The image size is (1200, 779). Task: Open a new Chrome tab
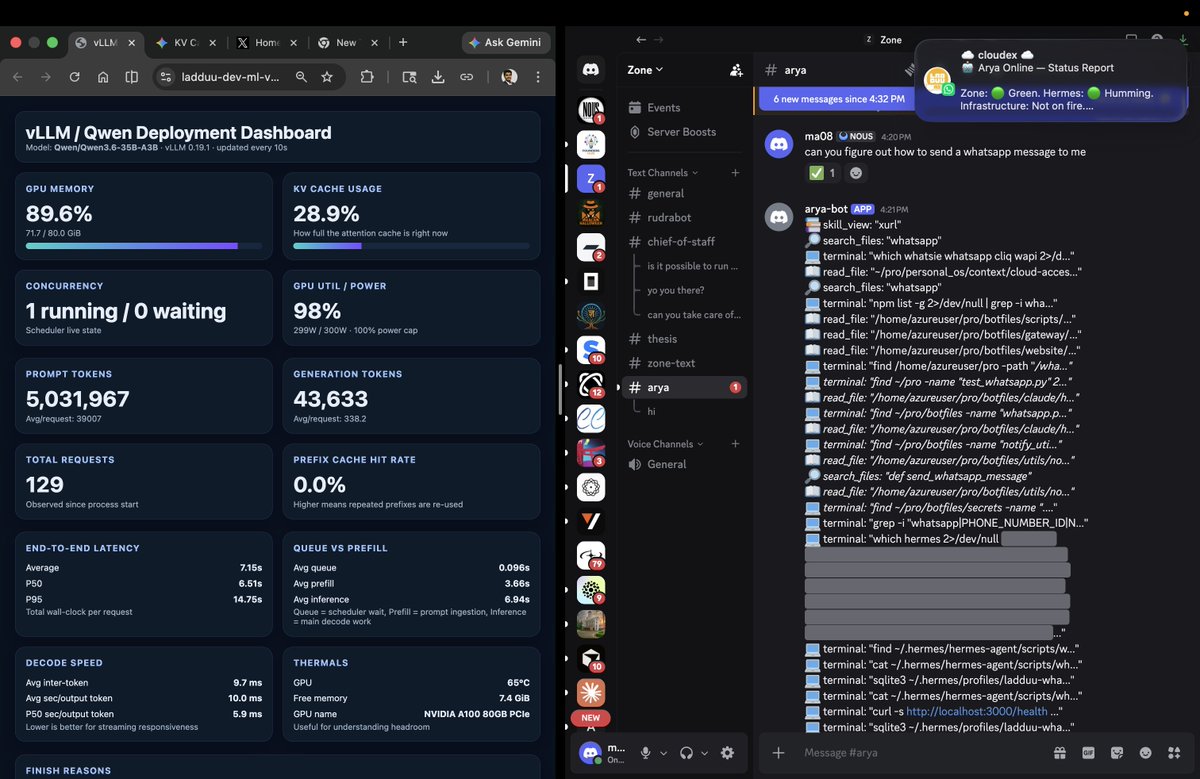[403, 43]
